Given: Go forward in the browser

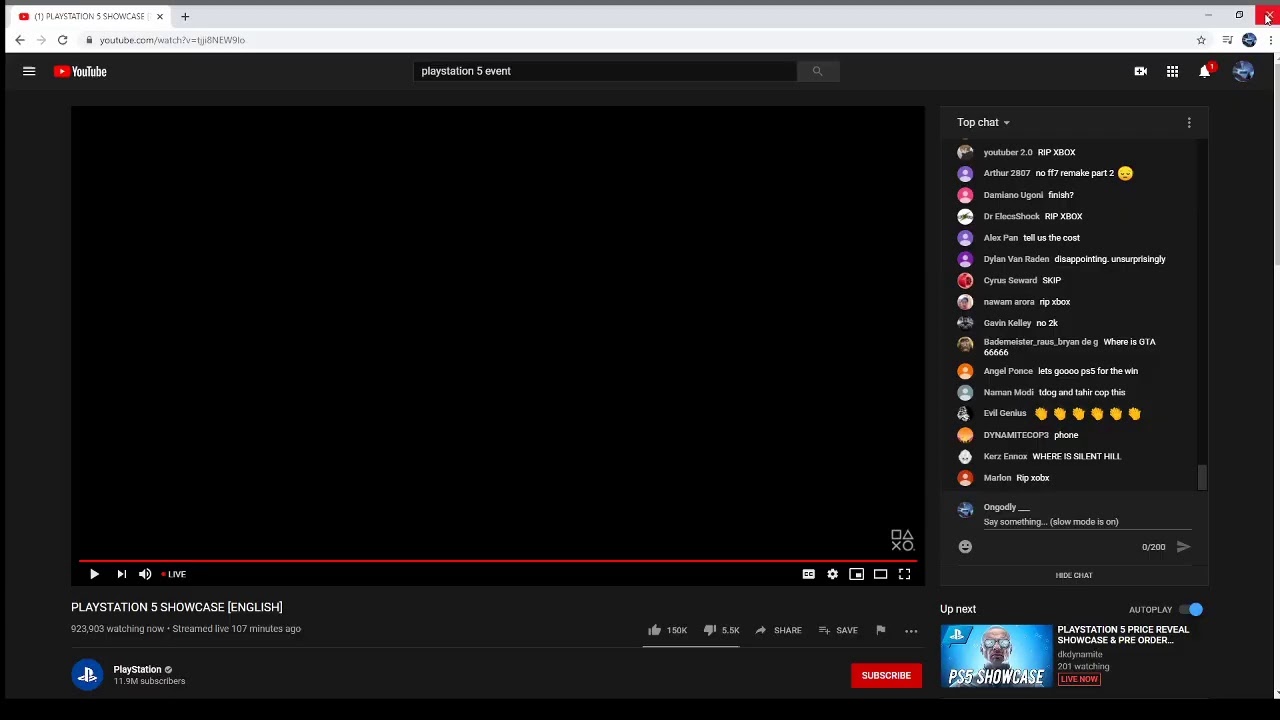Looking at the screenshot, I should [41, 40].
